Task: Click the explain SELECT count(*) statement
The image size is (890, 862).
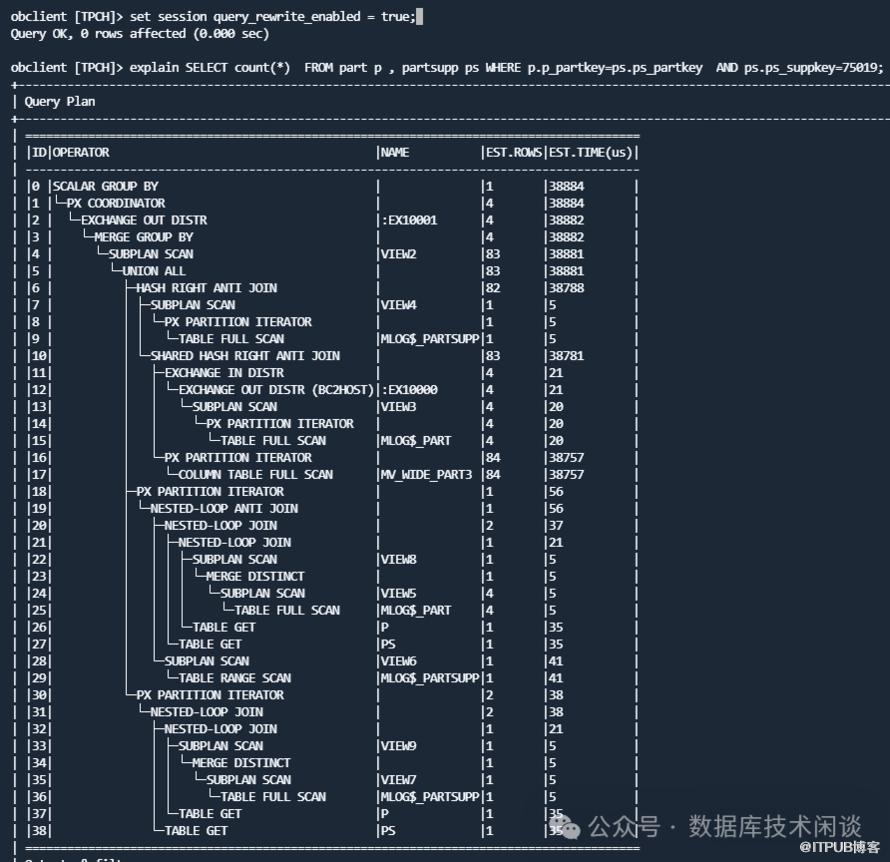Action: tap(506, 68)
